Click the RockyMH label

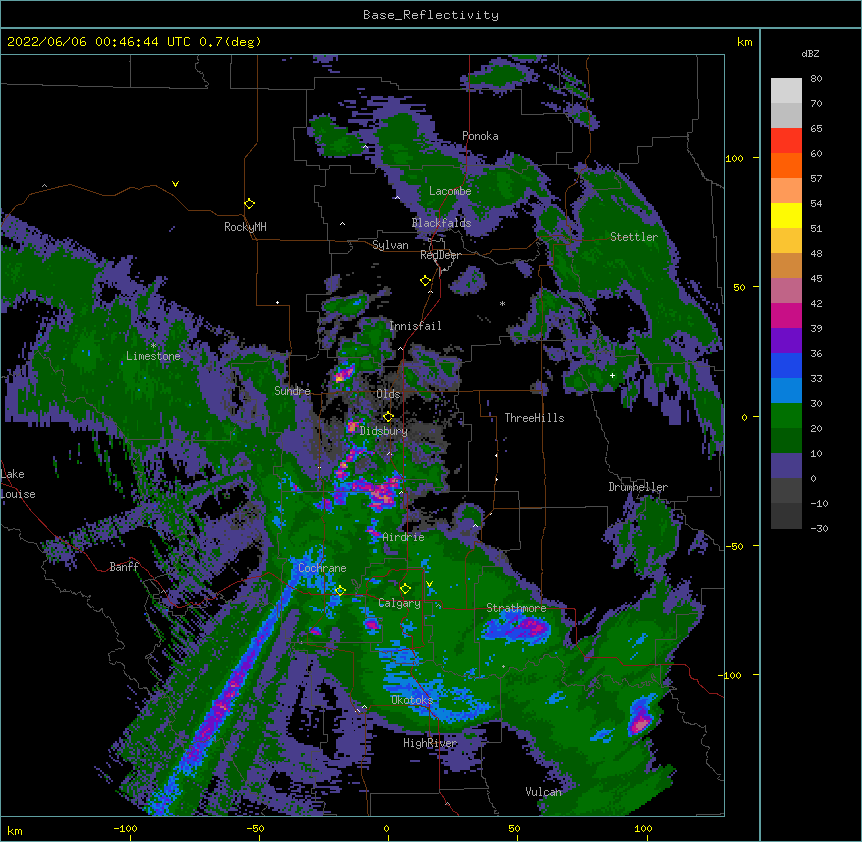click(x=245, y=227)
